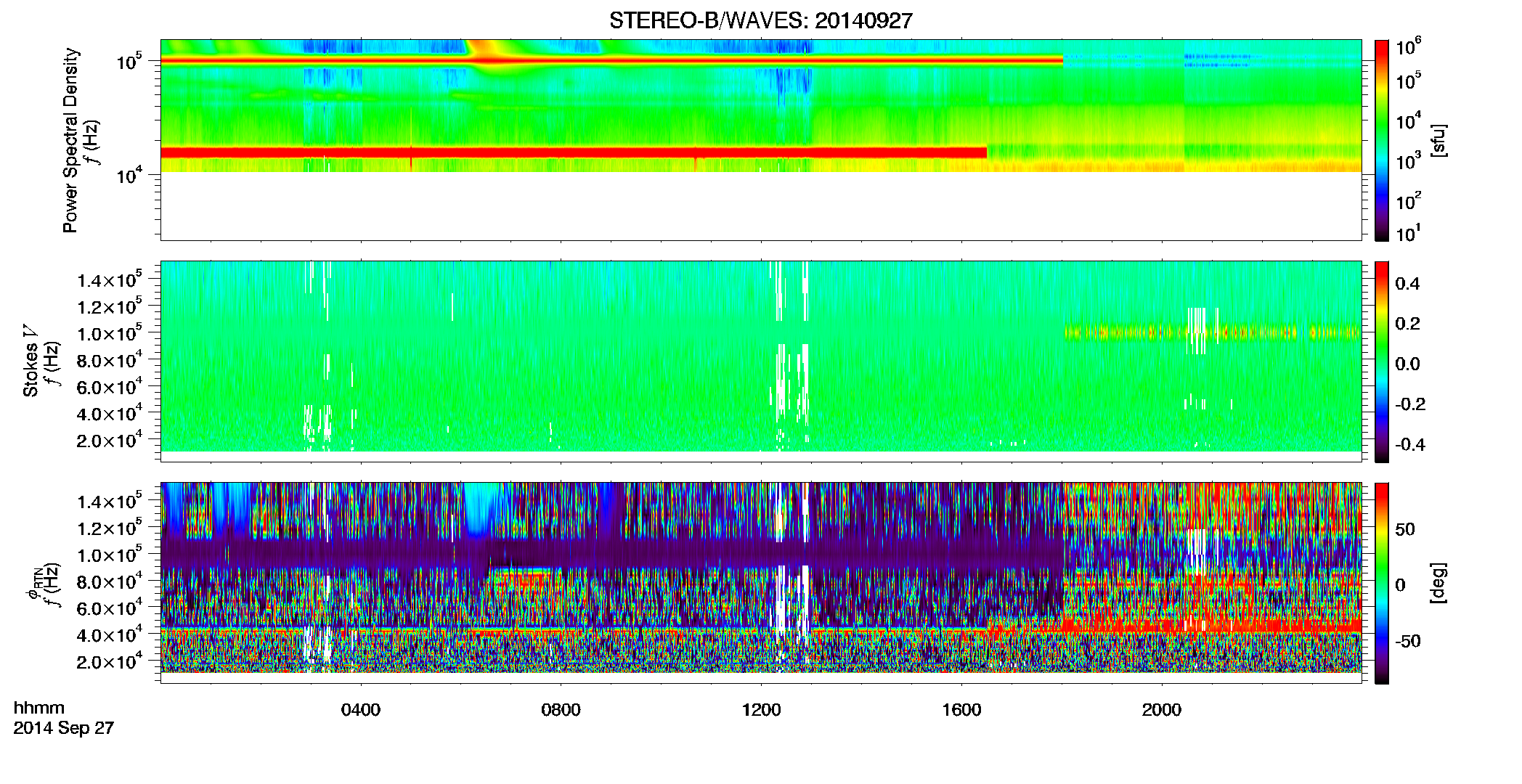Click the Stokes V axis label

click(30, 362)
